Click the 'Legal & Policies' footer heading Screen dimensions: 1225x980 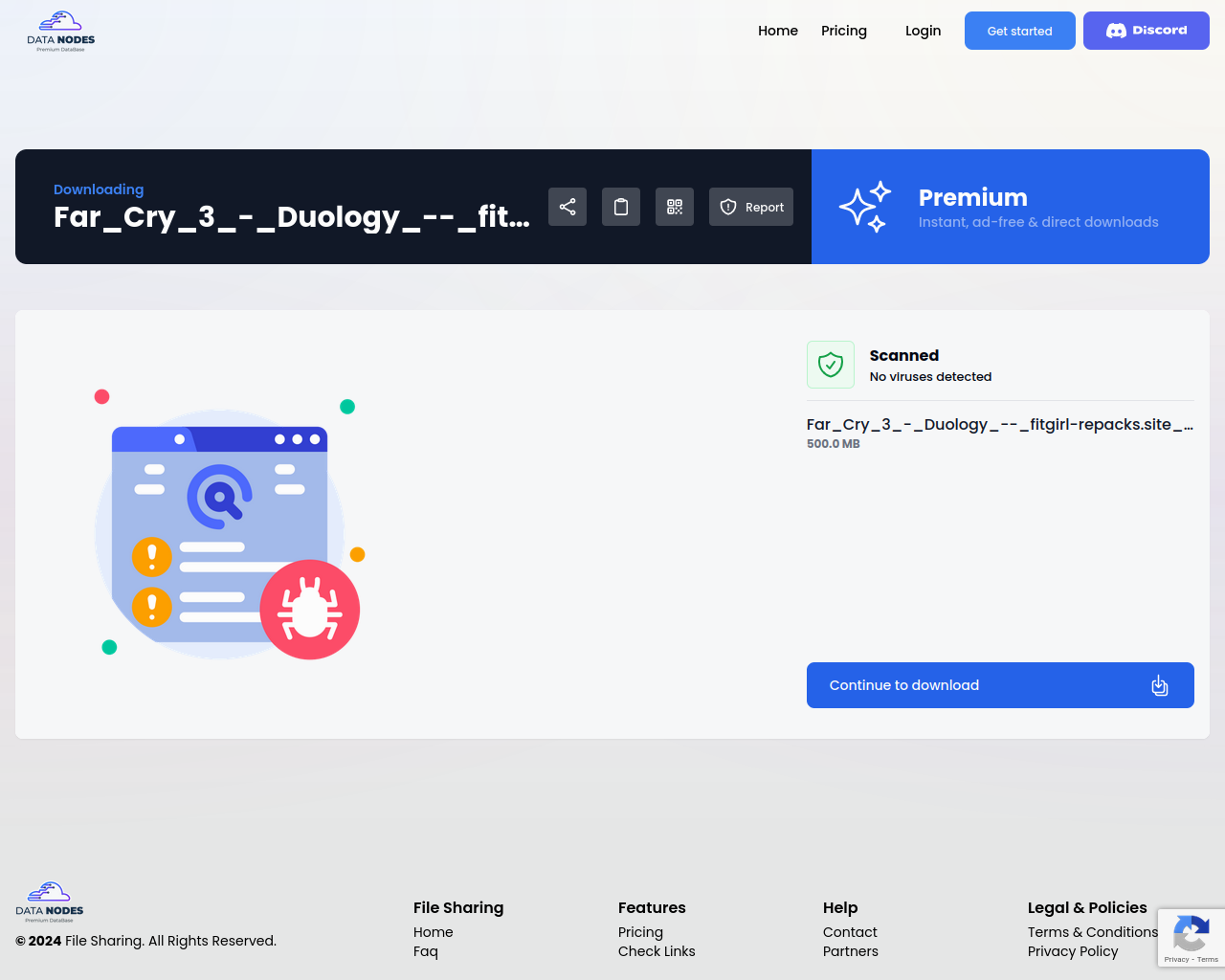(x=1087, y=907)
